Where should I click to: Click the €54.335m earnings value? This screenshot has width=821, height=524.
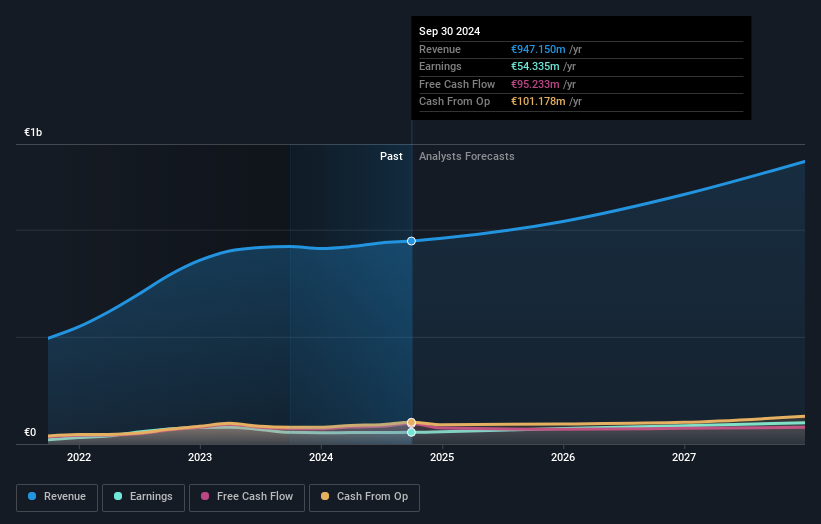click(x=535, y=66)
